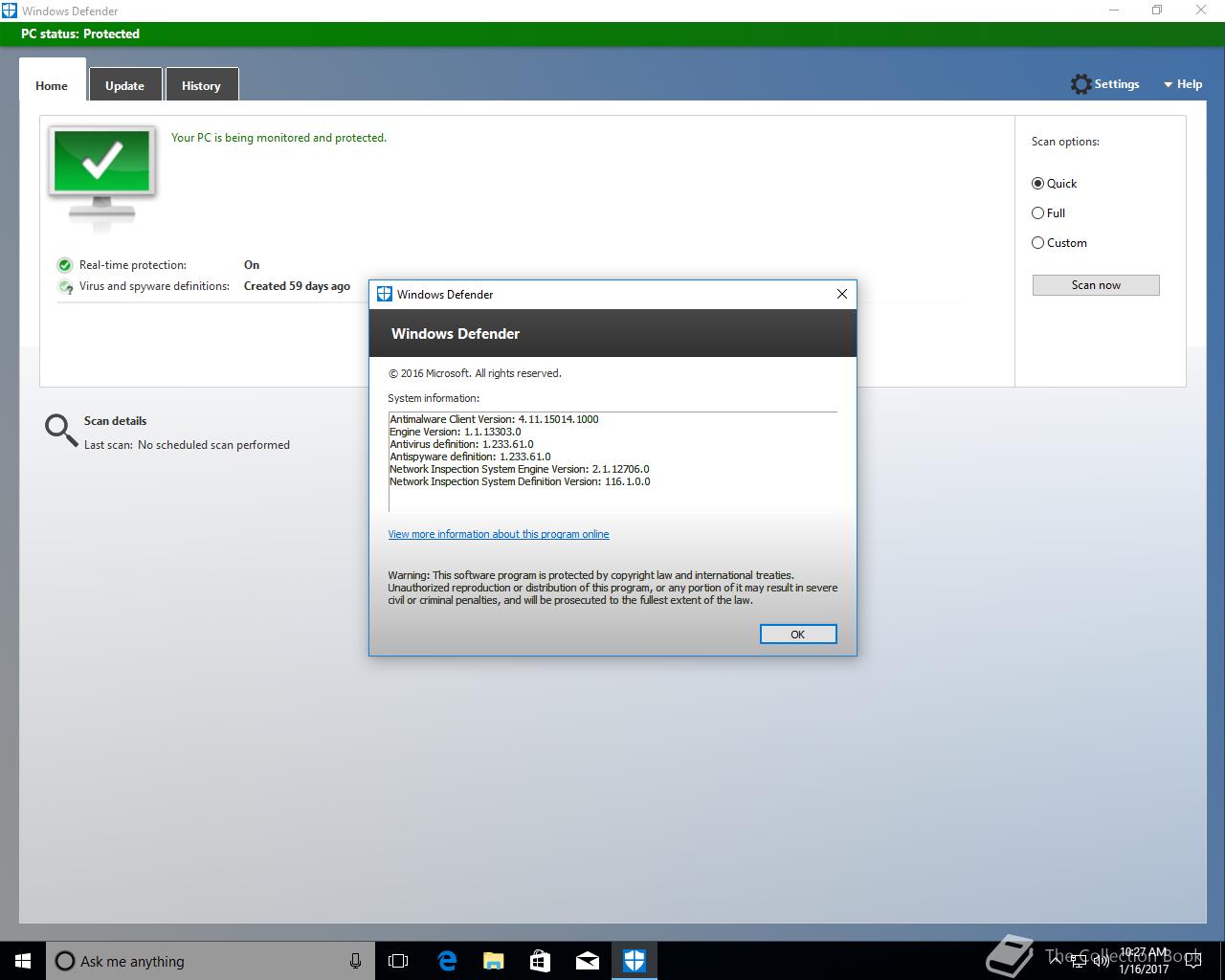This screenshot has width=1225, height=980.
Task: Click the '© 2016 Microsoft. All rights reserved.' text
Action: point(475,373)
